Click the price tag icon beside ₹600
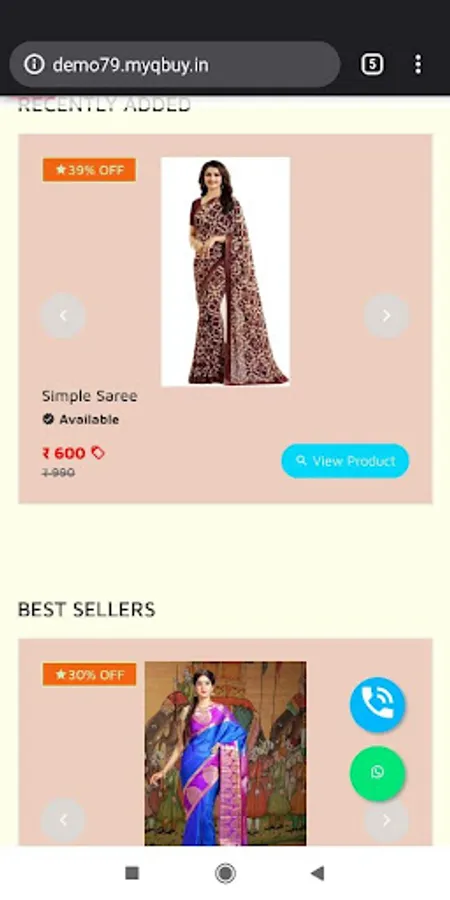 click(x=98, y=453)
